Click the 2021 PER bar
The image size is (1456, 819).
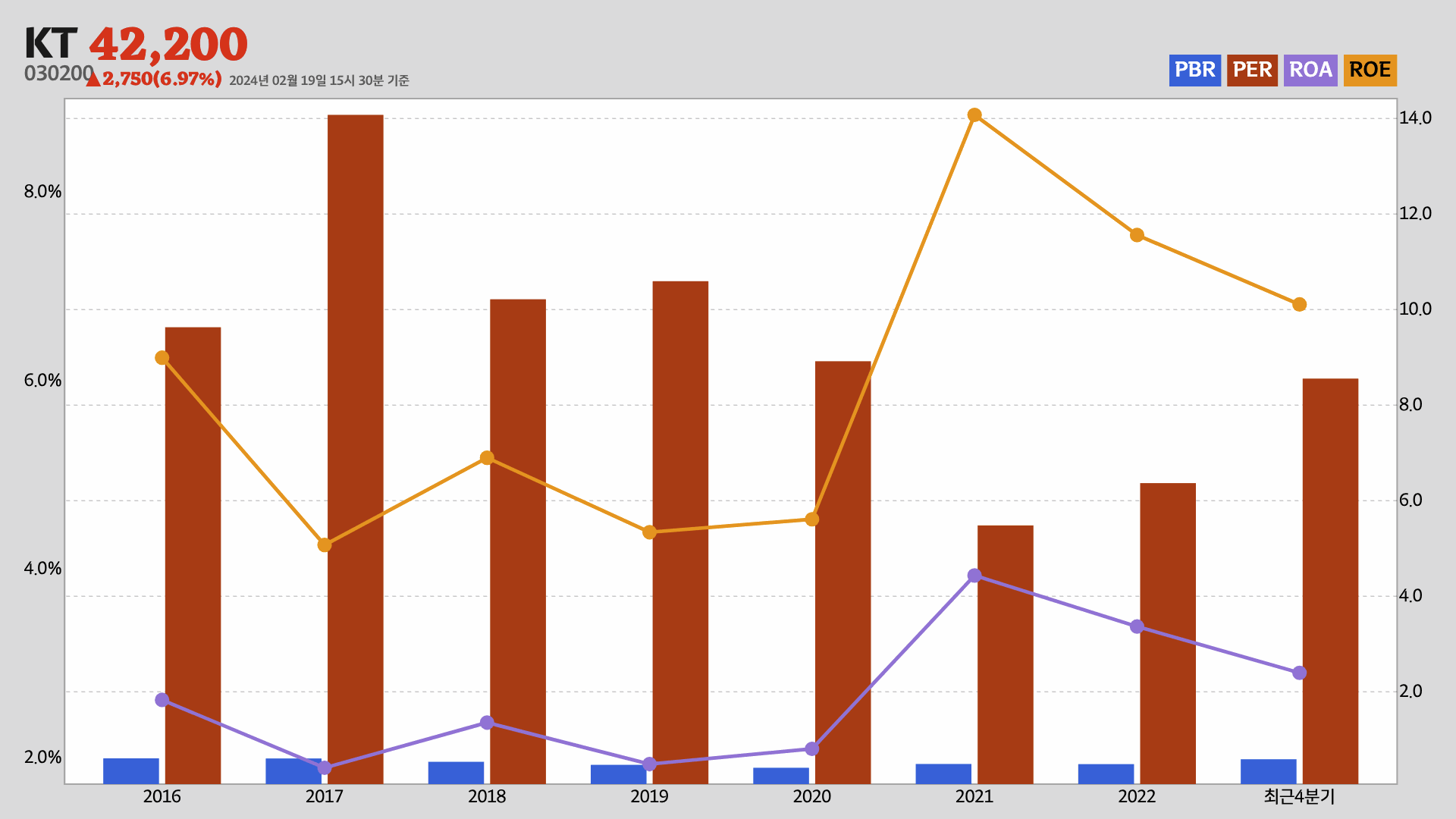(1006, 654)
